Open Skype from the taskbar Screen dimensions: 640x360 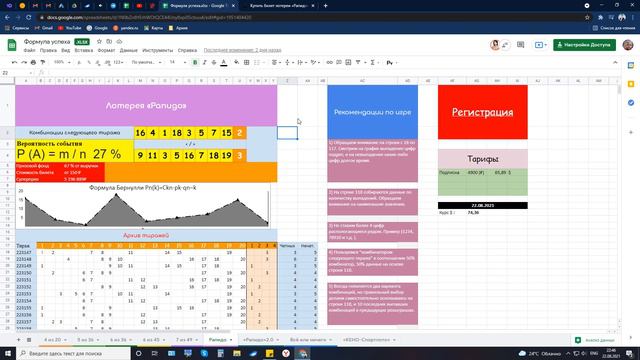(204, 353)
